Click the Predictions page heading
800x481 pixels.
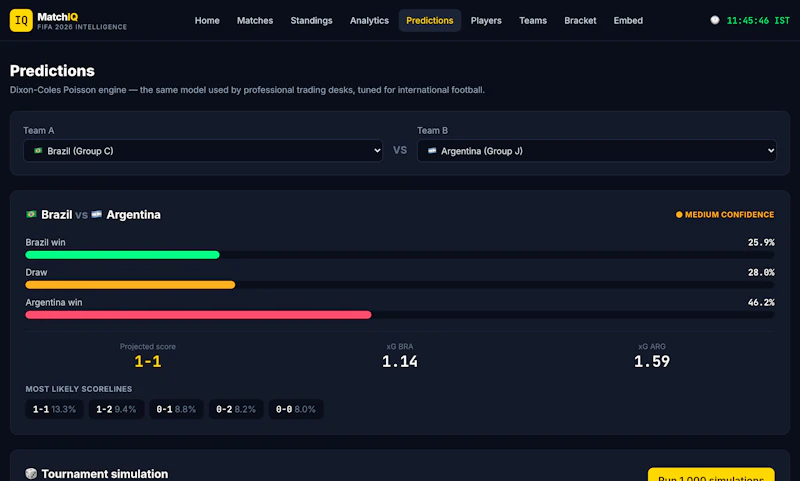coord(52,70)
